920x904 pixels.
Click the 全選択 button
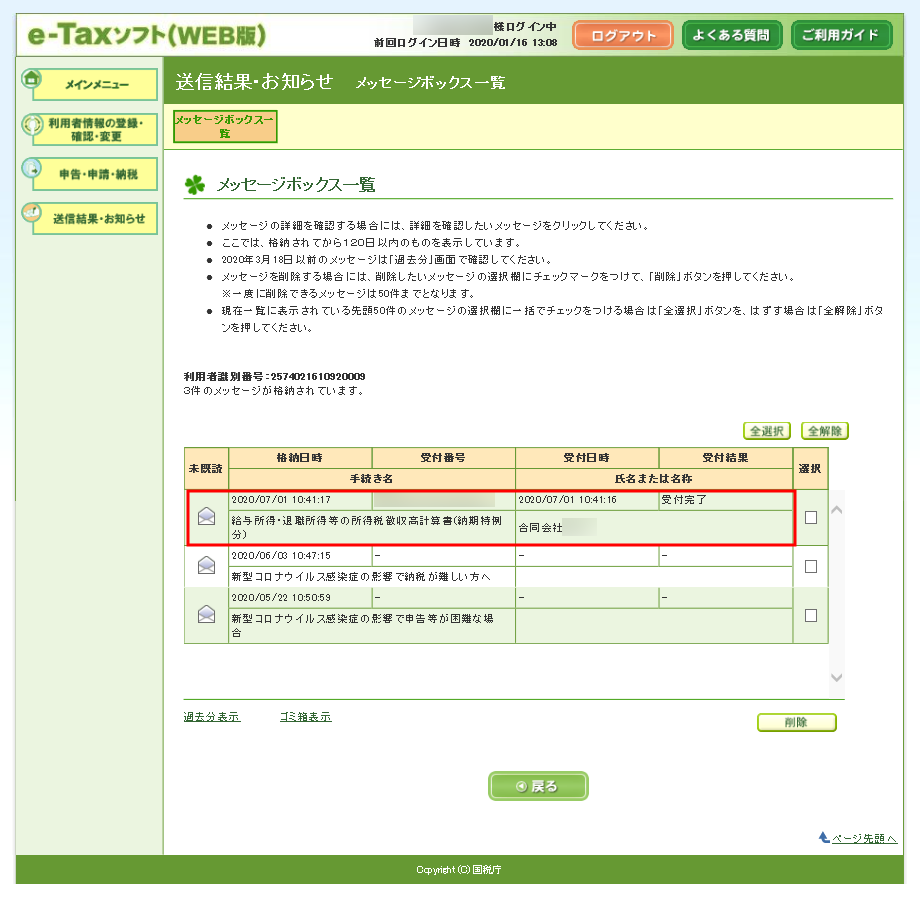pos(767,431)
